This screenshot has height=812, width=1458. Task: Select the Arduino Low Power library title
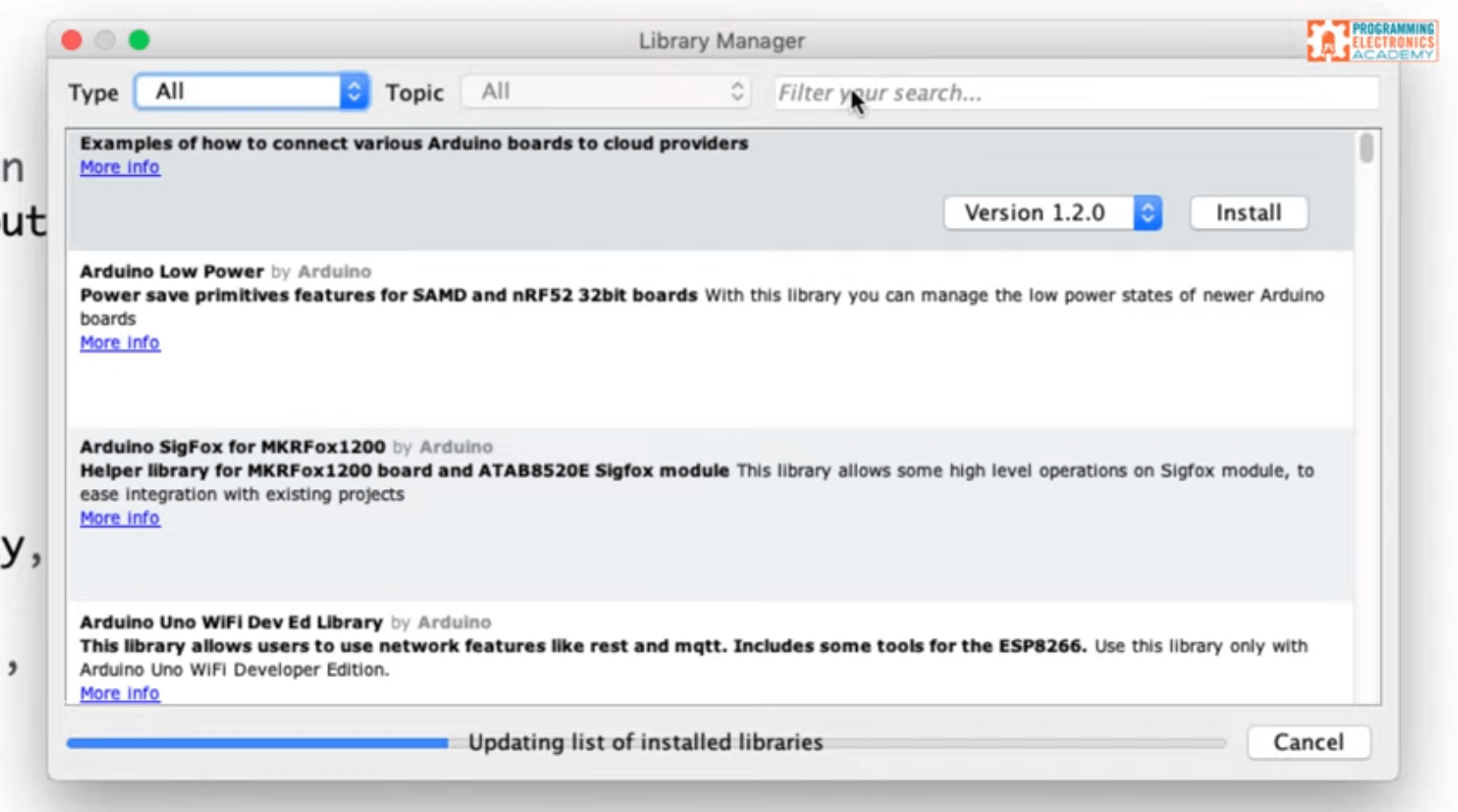pos(172,271)
